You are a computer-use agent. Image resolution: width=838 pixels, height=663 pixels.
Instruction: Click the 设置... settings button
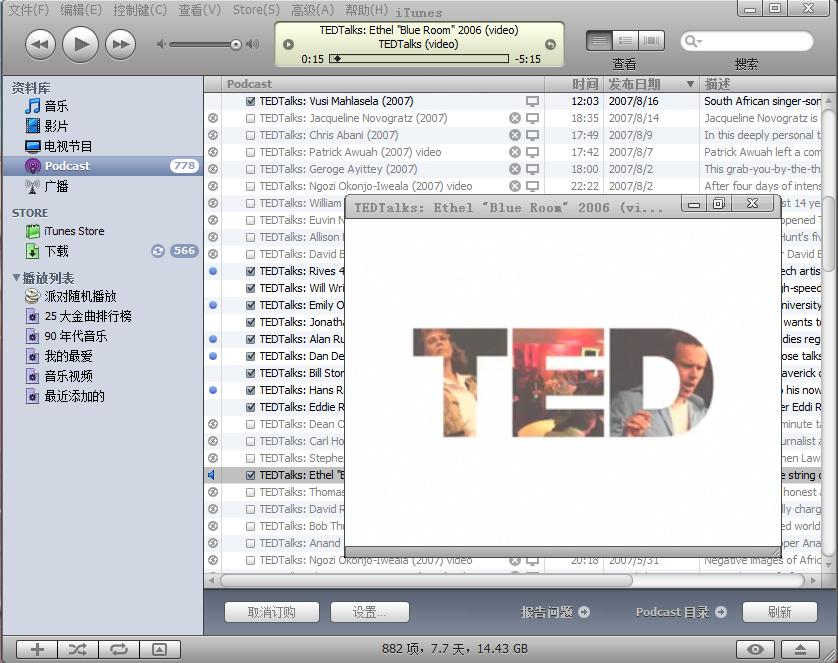[370, 612]
